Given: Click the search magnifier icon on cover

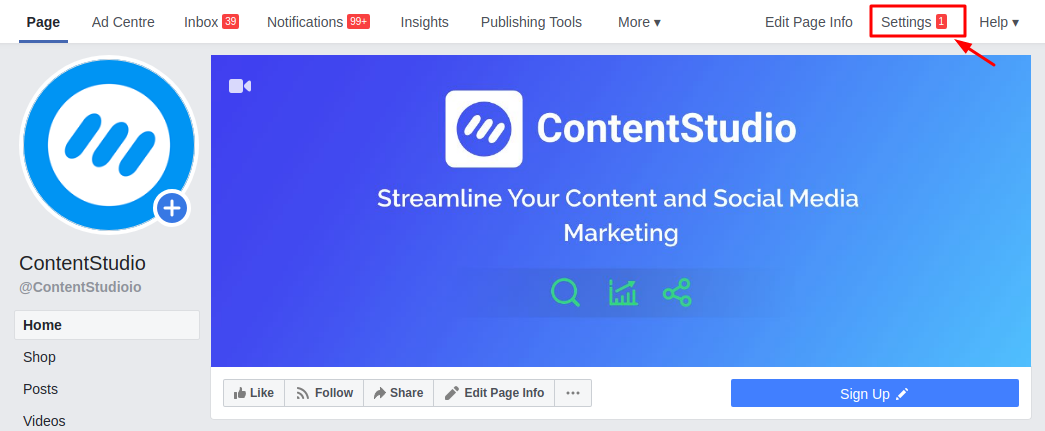Looking at the screenshot, I should pyautogui.click(x=565, y=292).
